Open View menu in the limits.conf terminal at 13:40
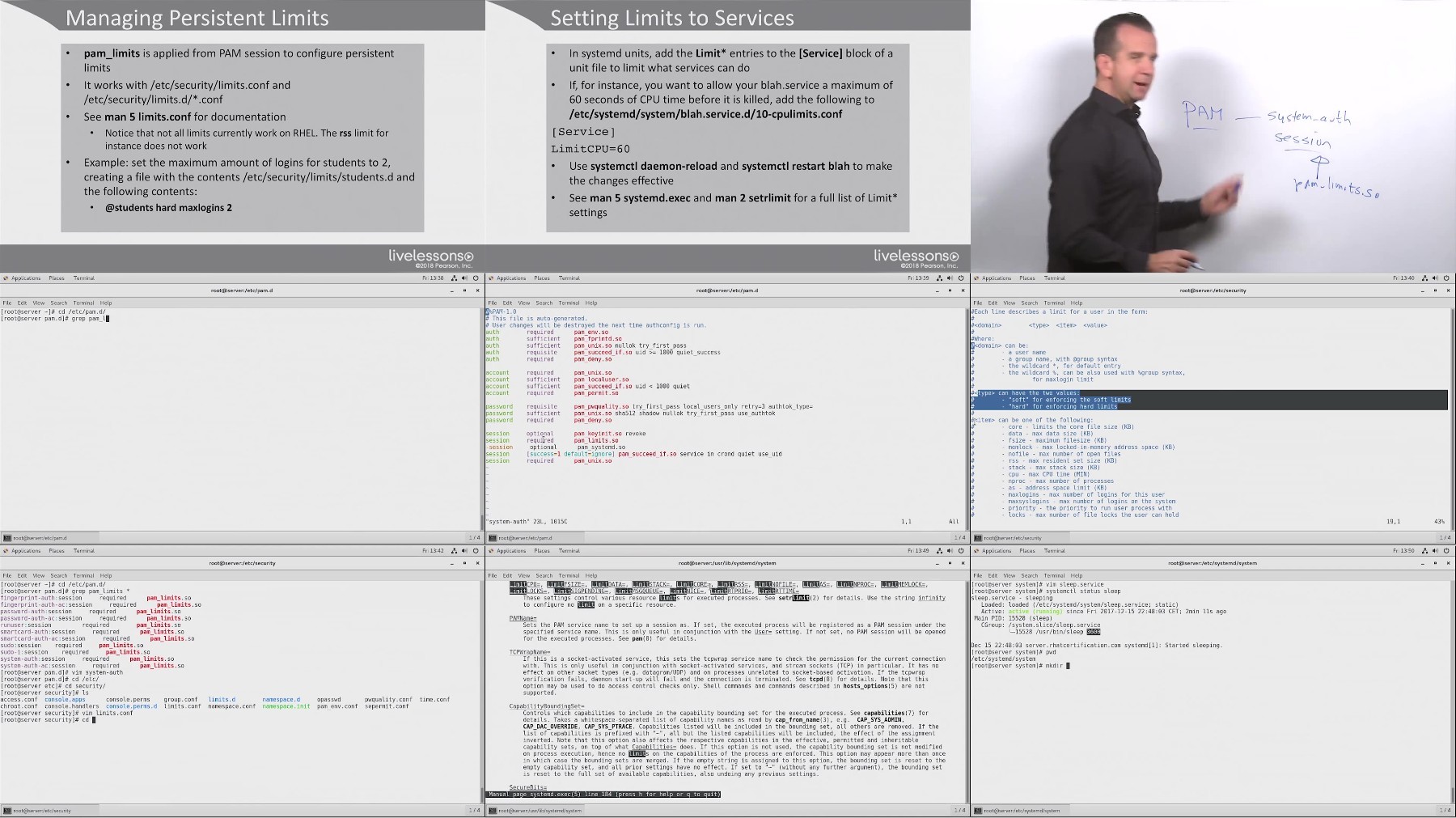The height and width of the screenshot is (818, 1456). click(1009, 303)
